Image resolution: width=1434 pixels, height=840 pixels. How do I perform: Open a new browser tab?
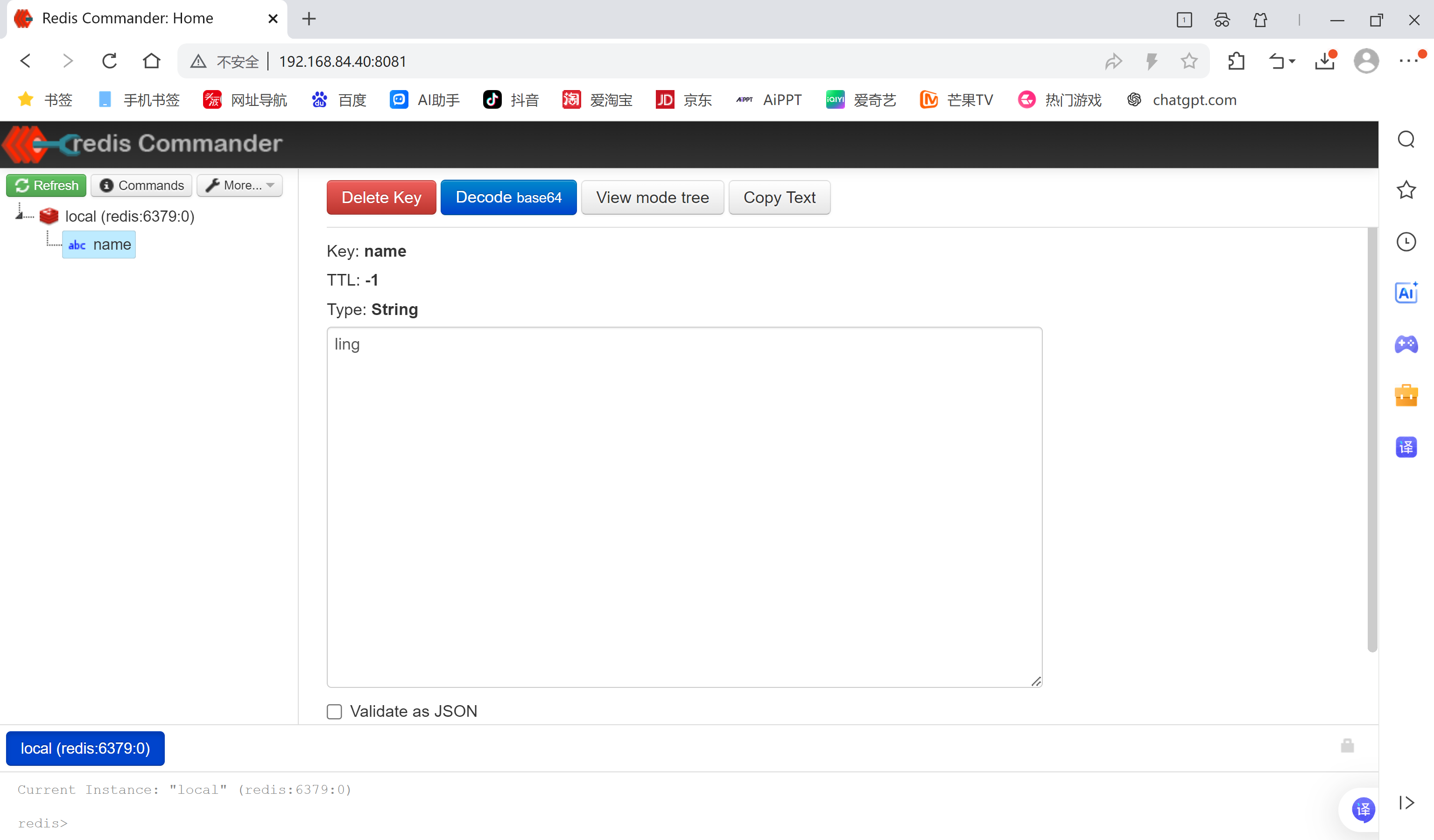click(309, 19)
